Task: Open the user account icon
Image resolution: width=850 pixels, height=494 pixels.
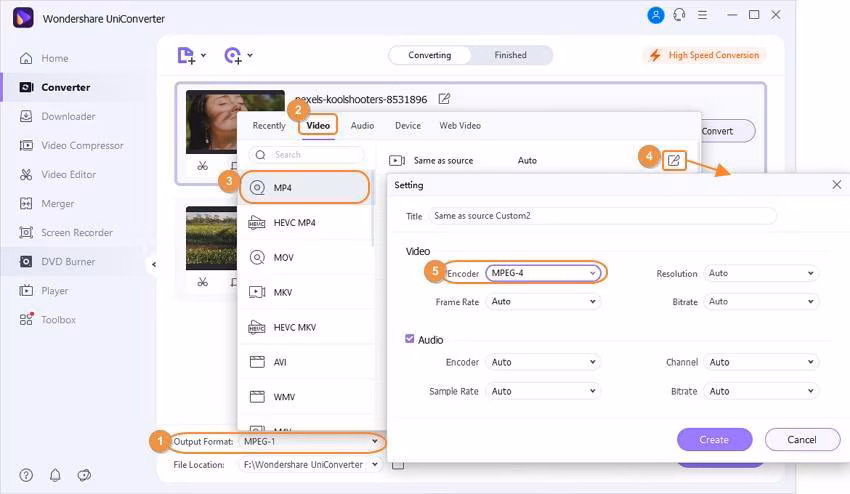Action: 656,15
